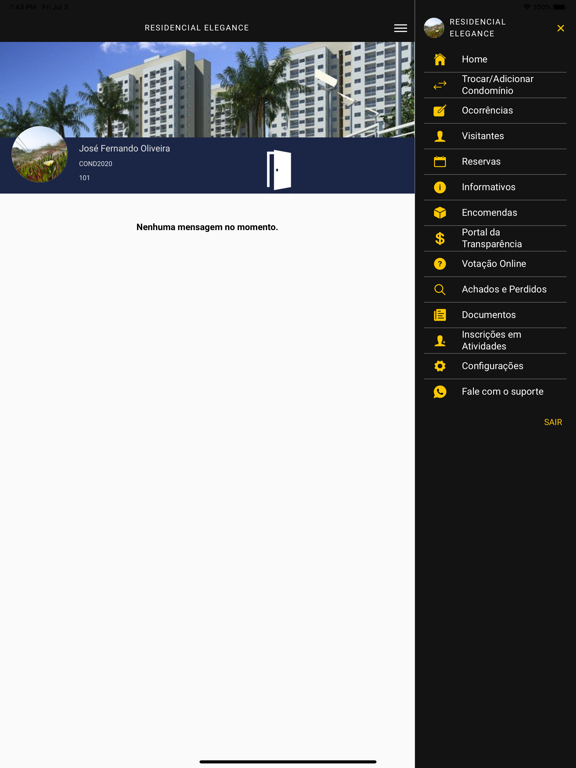576x768 pixels.
Task: Click the swap arrows icon for Trocar/Adicionar
Action: [x=440, y=85]
